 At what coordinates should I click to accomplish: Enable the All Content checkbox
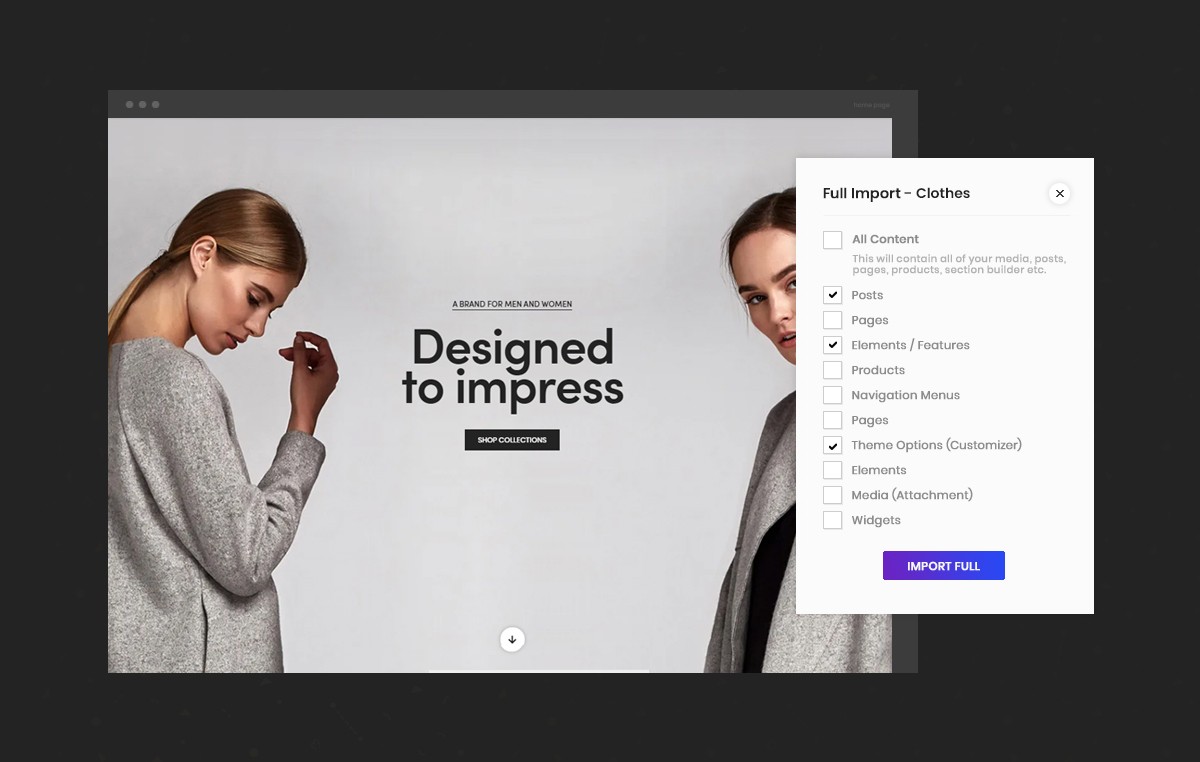[x=832, y=240]
